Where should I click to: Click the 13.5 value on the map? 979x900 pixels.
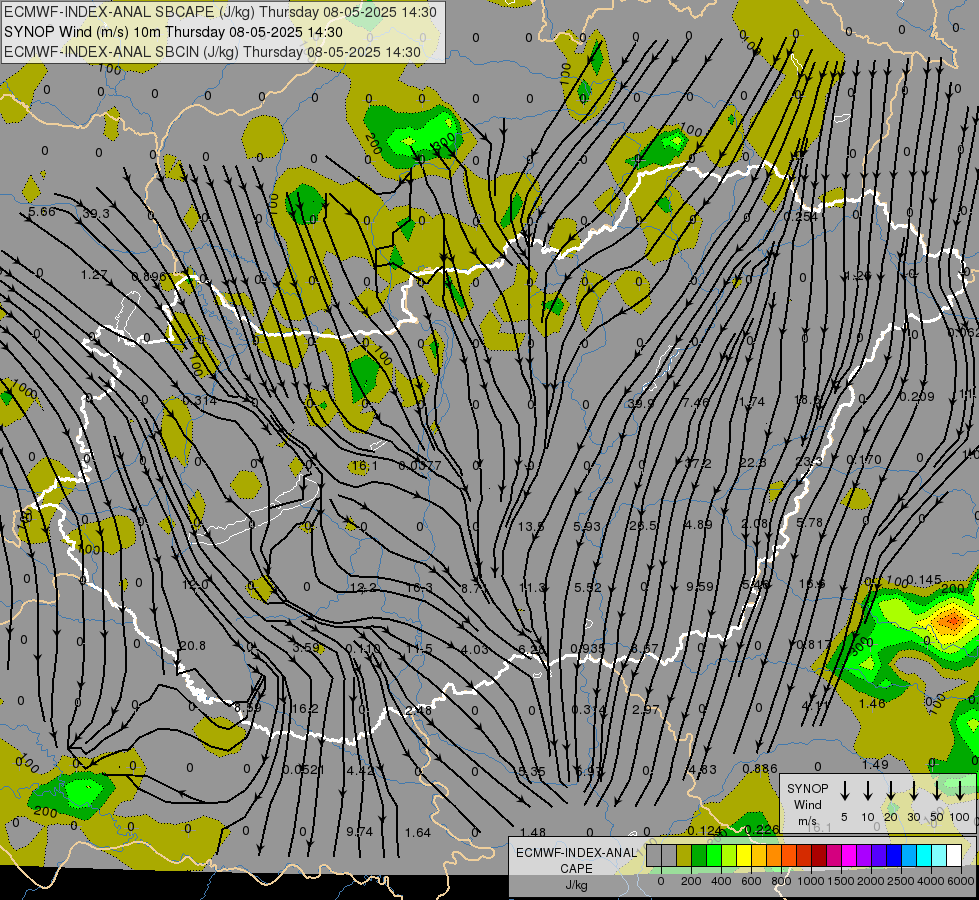[531, 527]
